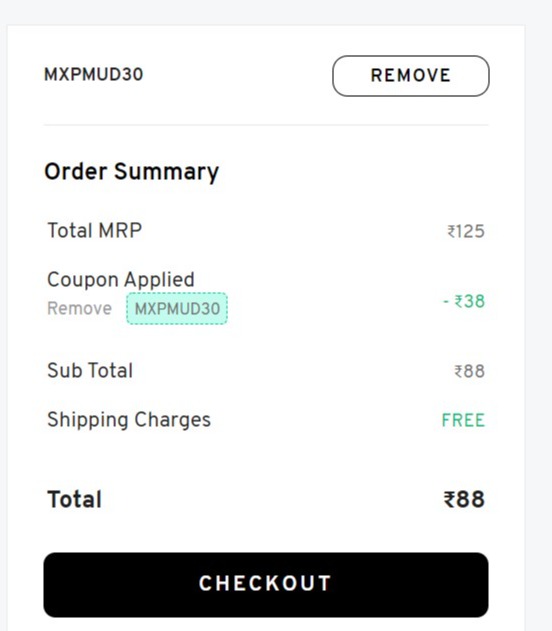Click the green MXPMUD30 coupon badge
Screen dimensions: 552x631
click(x=177, y=309)
